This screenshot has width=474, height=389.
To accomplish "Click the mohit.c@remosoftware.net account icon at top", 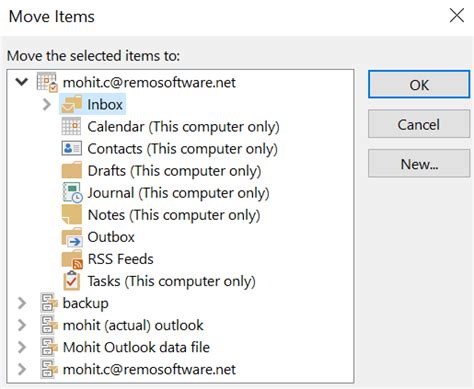I will [47, 82].
